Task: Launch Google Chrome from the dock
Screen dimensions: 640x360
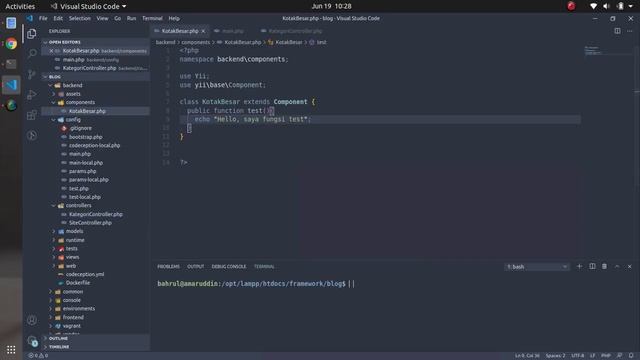Action: tap(11, 43)
